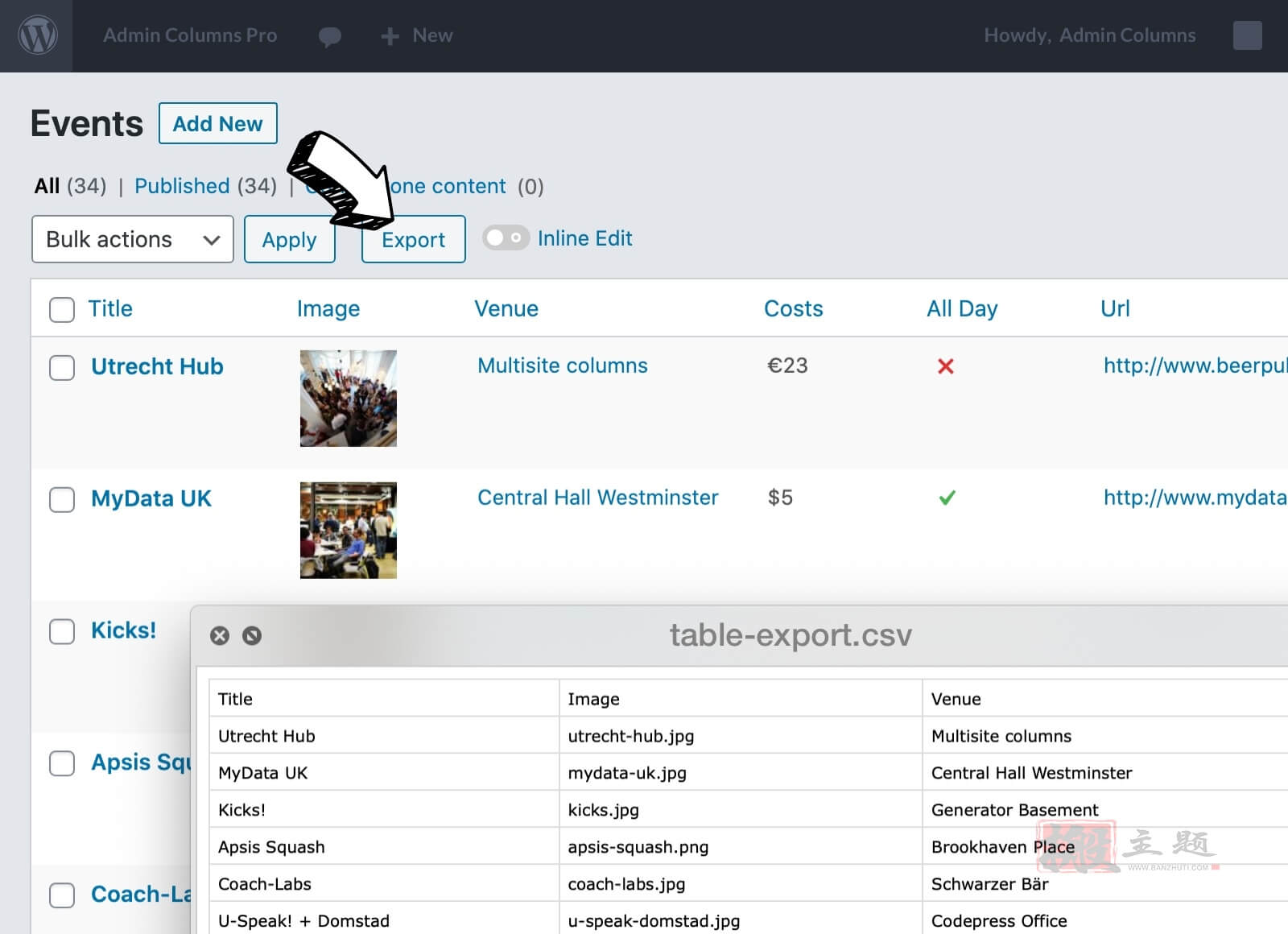
Task: Sort table by Venue column
Action: (506, 308)
